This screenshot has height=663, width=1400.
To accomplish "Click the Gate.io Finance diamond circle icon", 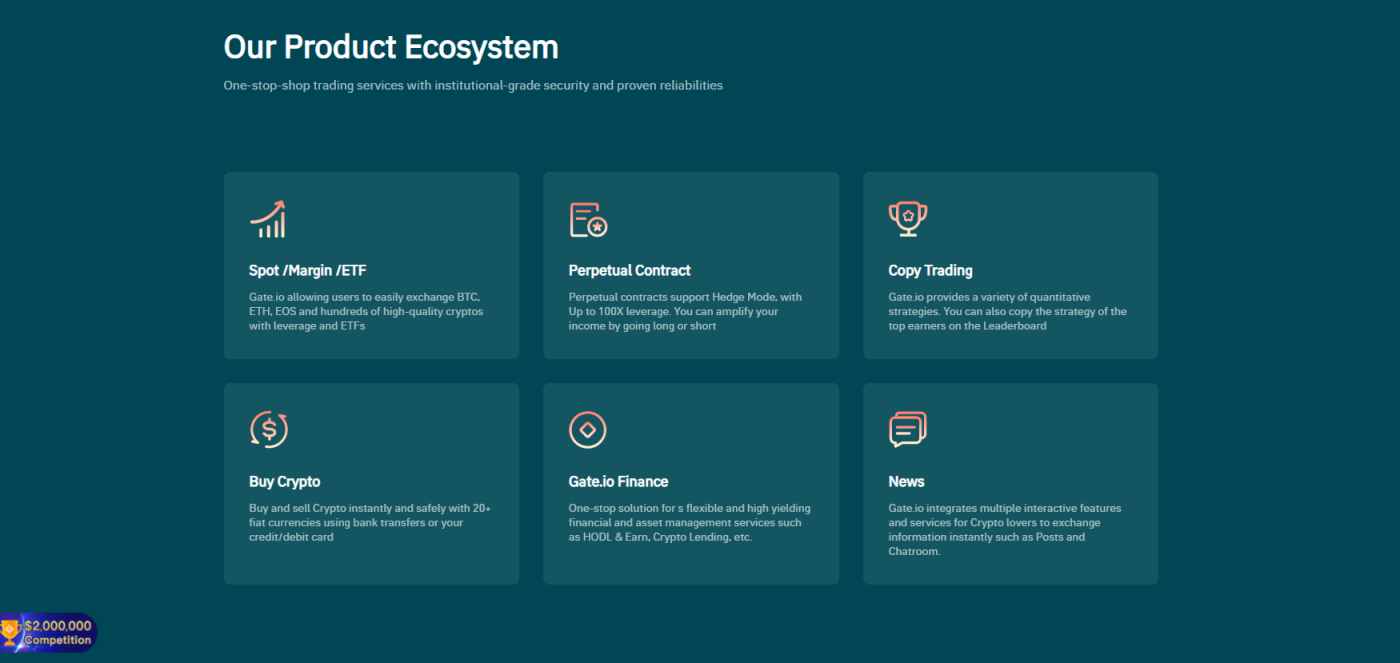I will [x=588, y=430].
